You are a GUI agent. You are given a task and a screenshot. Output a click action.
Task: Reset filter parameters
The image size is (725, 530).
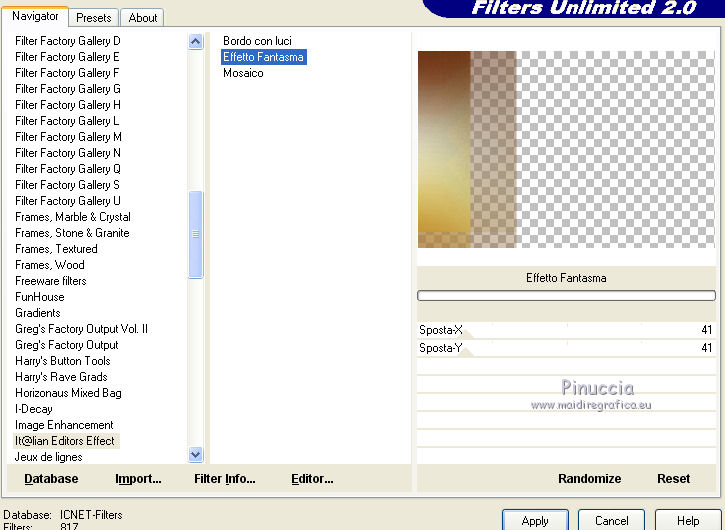(x=673, y=479)
